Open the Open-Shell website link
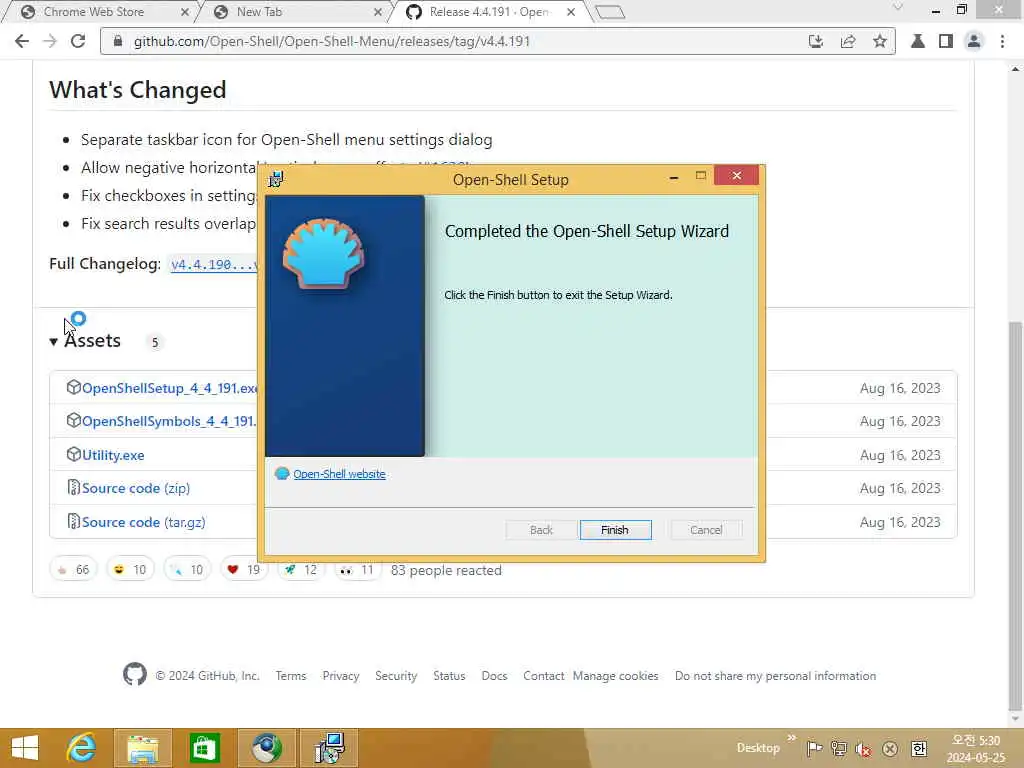The image size is (1024, 768). (x=339, y=474)
